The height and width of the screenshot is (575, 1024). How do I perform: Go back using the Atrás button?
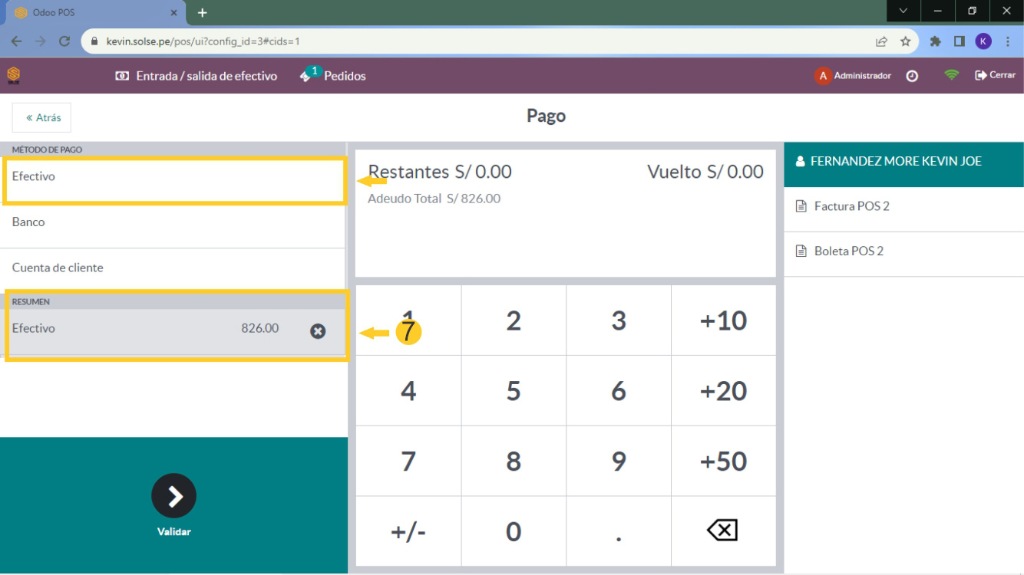[42, 118]
